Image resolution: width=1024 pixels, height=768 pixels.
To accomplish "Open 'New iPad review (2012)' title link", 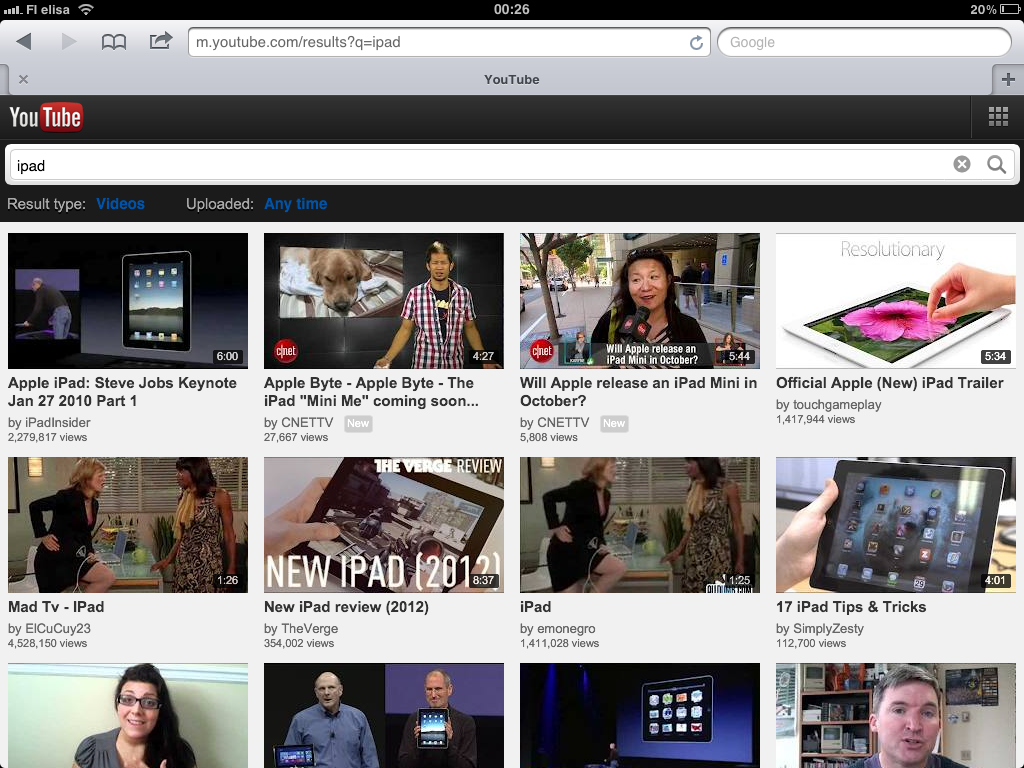I will [x=346, y=607].
